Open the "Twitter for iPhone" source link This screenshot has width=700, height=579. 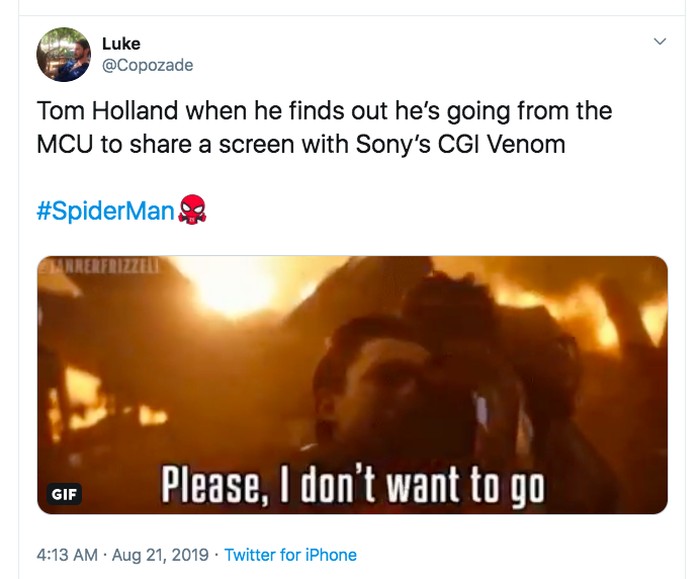coord(290,554)
